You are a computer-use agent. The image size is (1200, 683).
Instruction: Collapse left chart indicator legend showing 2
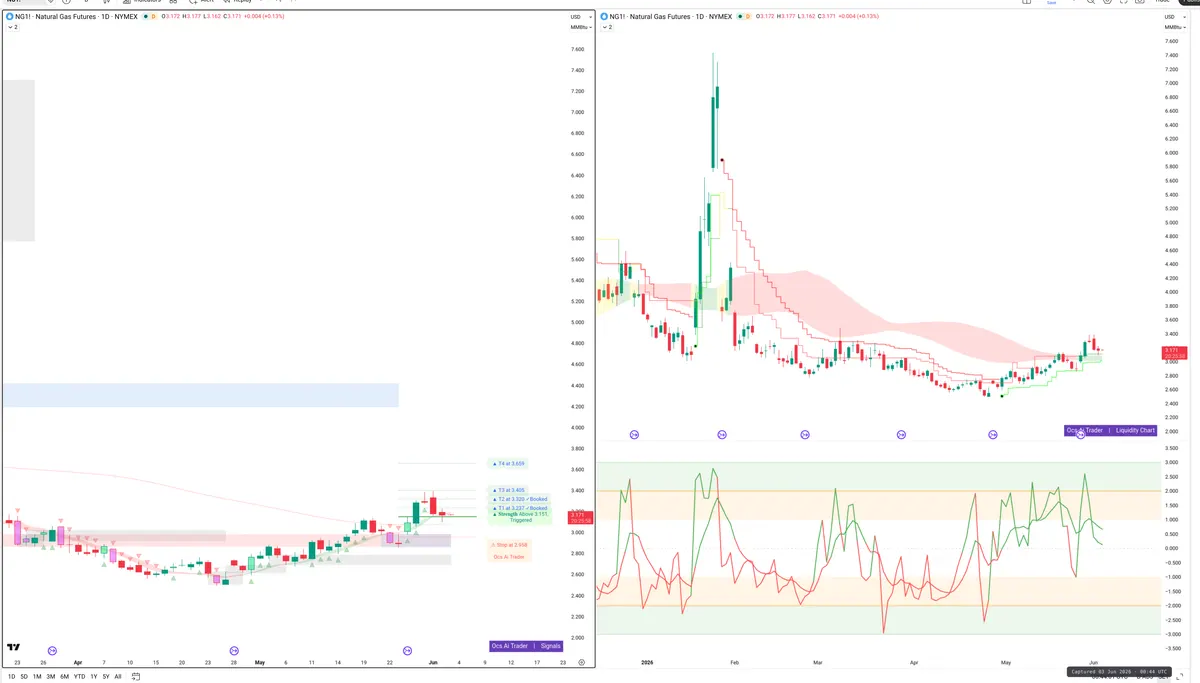(13, 27)
